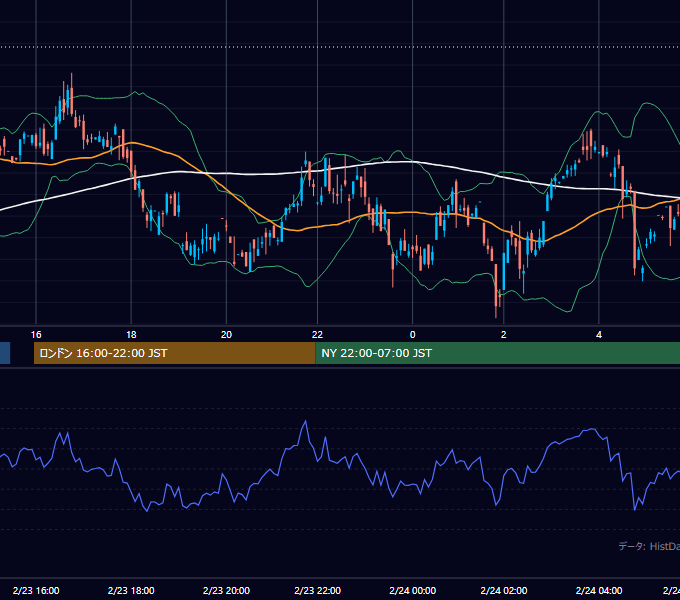Click the 2/24 04:00 date label

click(598, 590)
